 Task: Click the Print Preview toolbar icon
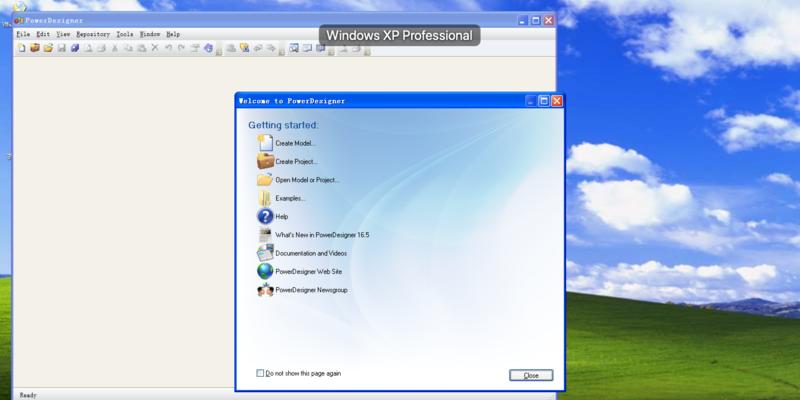88,48
